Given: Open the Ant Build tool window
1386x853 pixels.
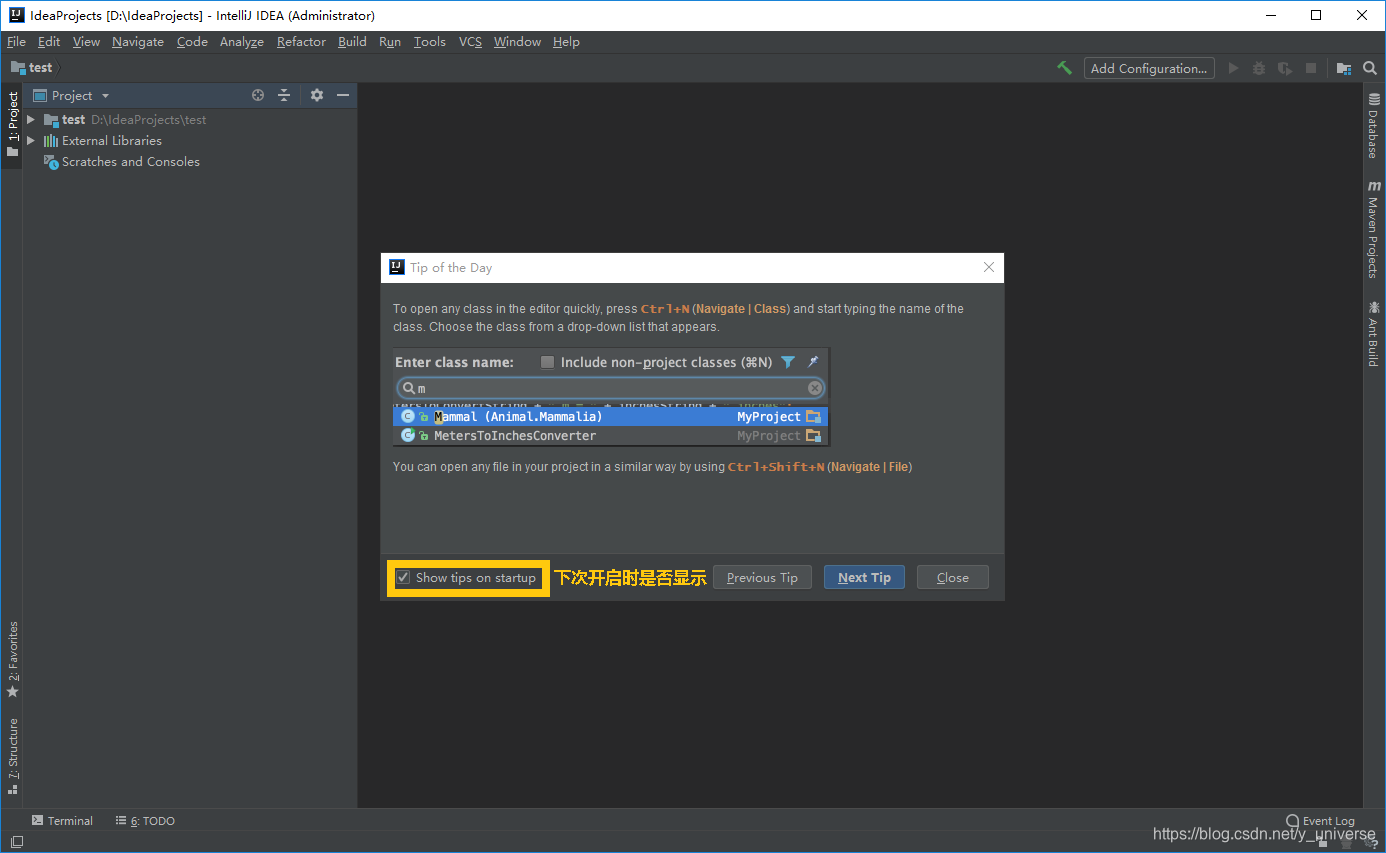Looking at the screenshot, I should [1374, 334].
